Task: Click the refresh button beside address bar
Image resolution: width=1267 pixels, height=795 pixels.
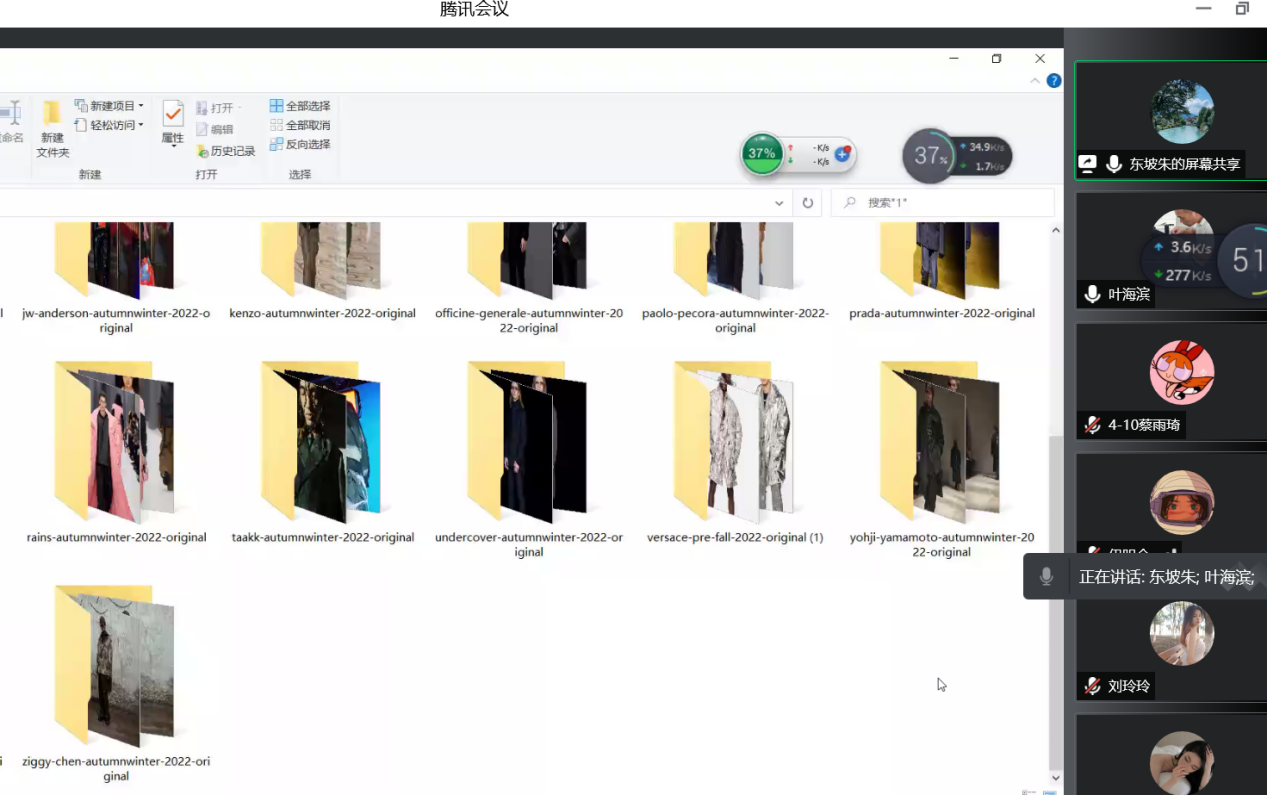Action: coord(808,203)
